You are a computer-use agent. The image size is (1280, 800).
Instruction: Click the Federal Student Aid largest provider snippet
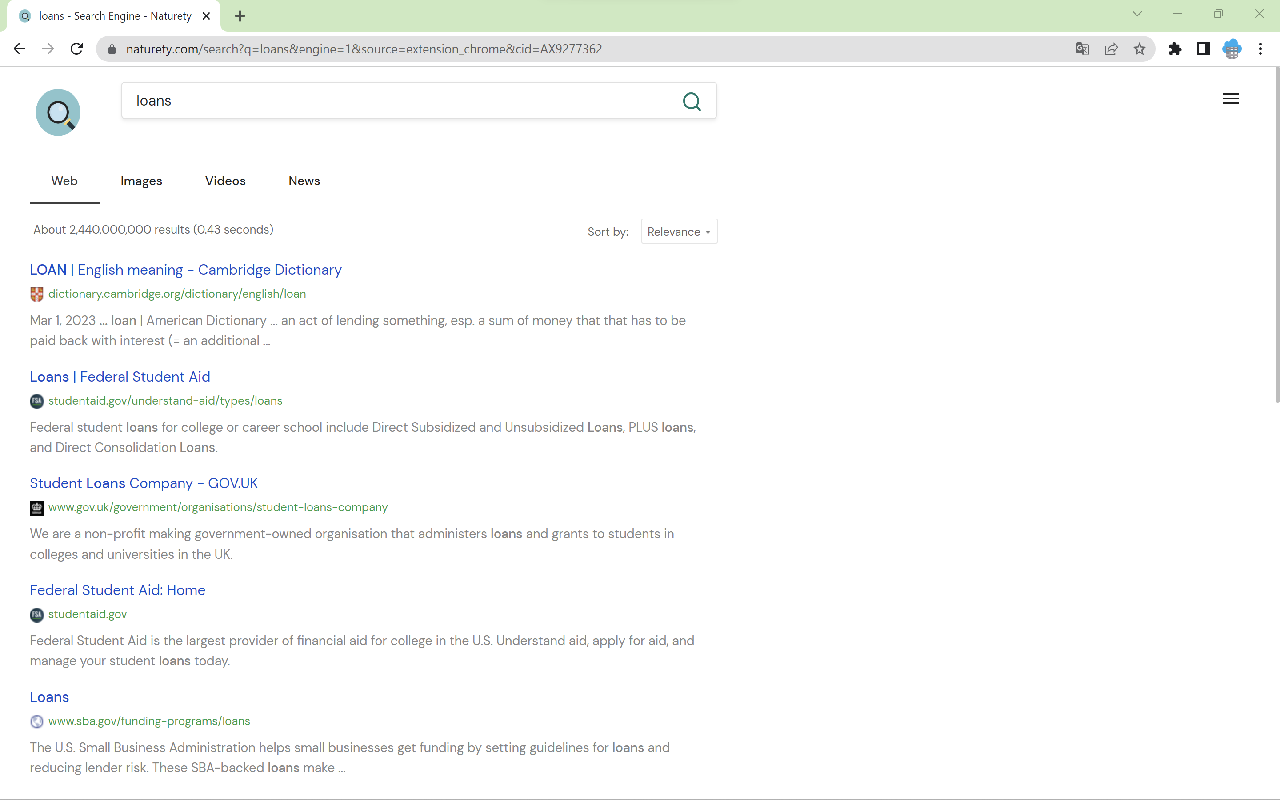pos(362,651)
